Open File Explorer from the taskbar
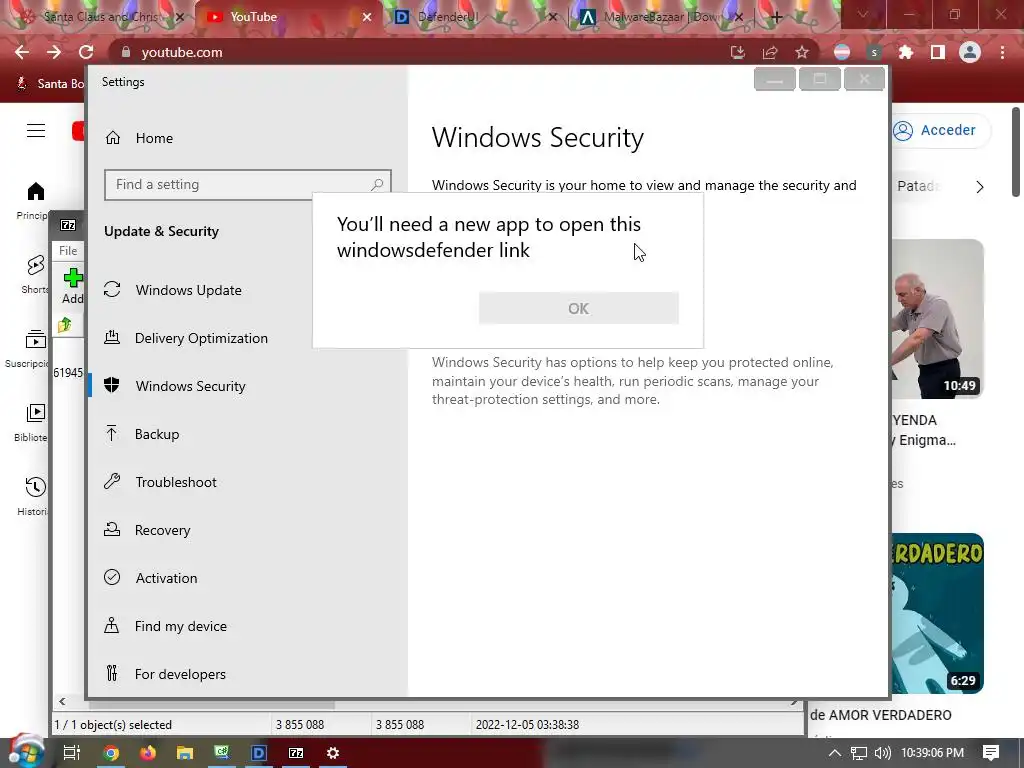Viewport: 1024px width, 768px height. point(185,753)
